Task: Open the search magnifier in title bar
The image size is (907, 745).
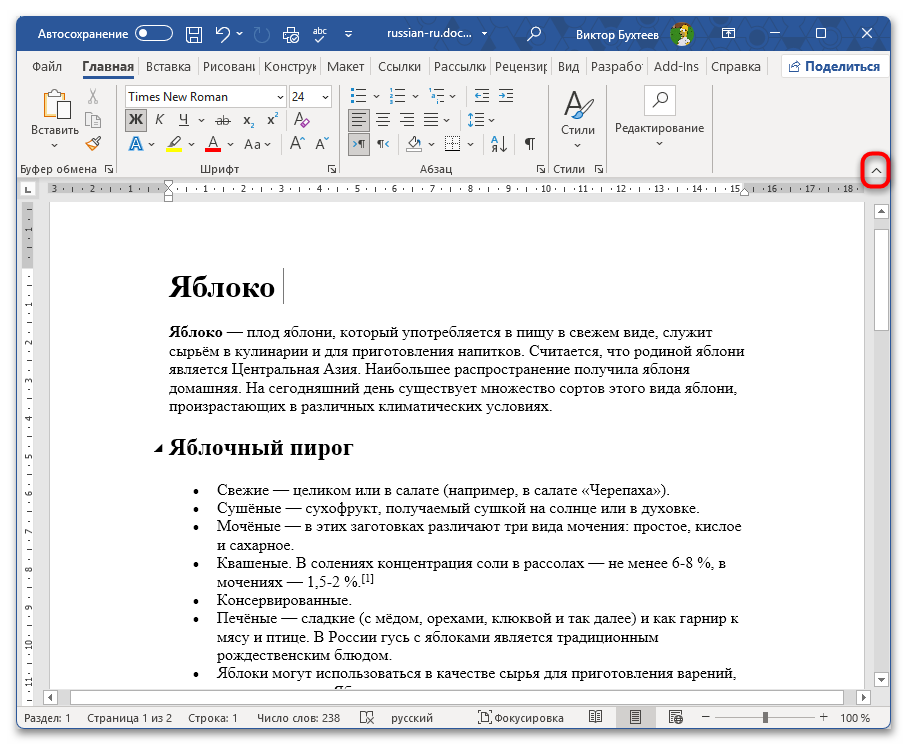Action: click(x=534, y=34)
